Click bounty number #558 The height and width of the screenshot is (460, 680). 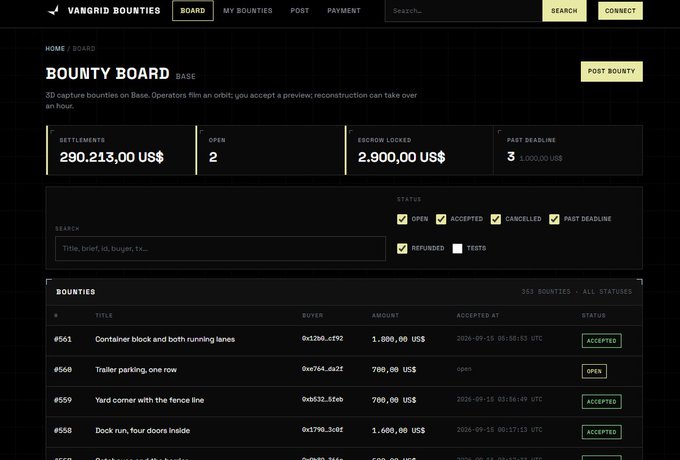click(63, 430)
